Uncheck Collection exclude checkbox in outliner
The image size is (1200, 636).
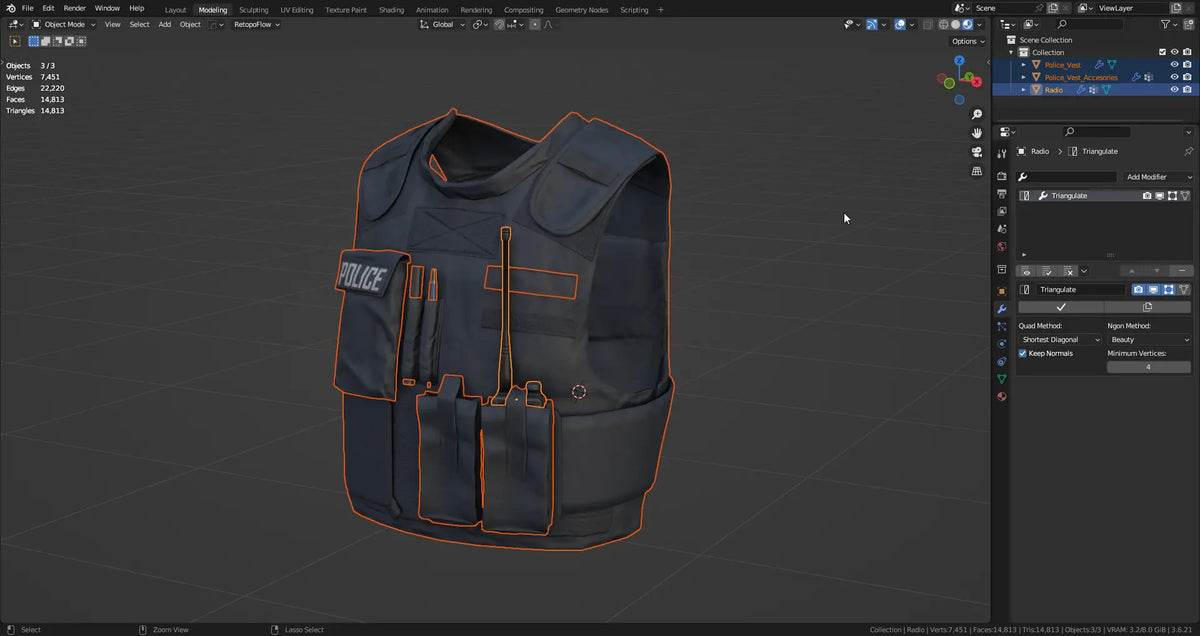(x=1162, y=52)
